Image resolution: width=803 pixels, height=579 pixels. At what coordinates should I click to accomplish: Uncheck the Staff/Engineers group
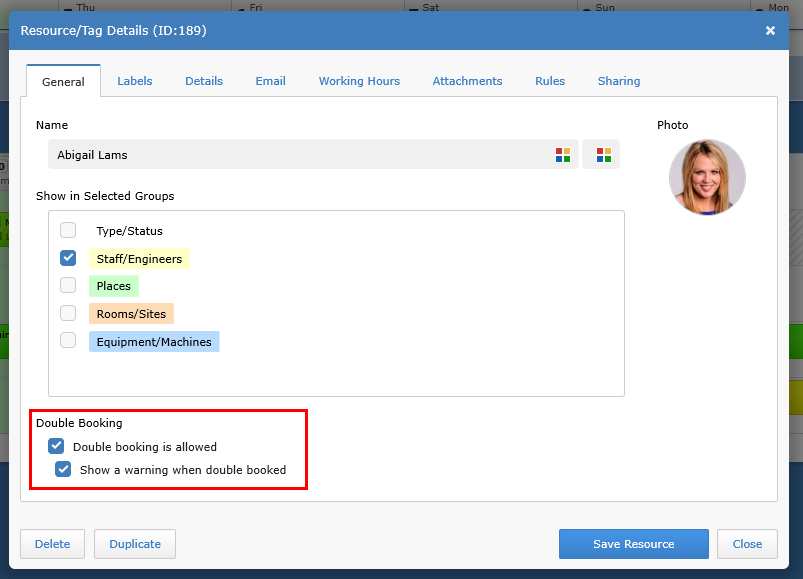point(68,258)
